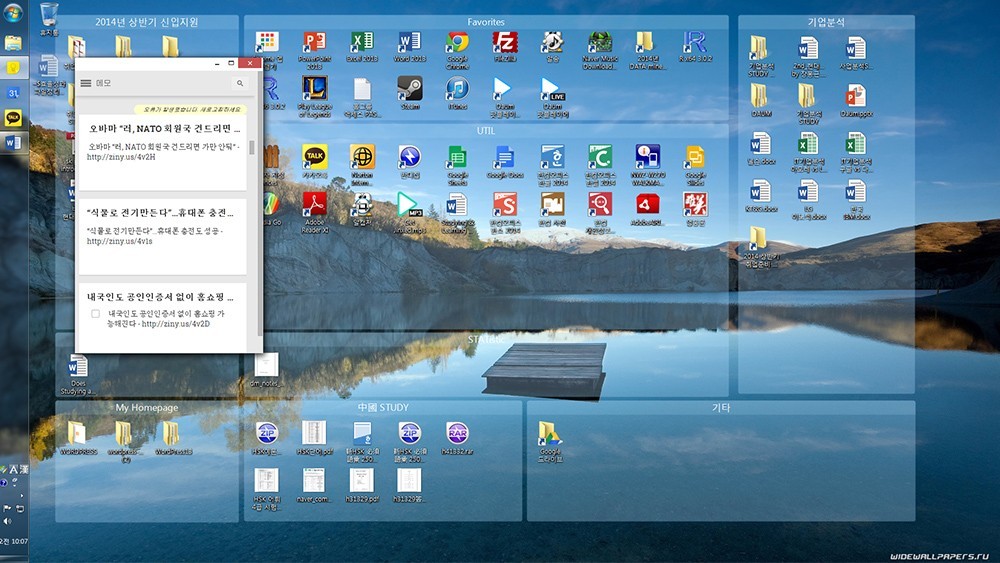Viewport: 1000px width, 563px height.
Task: Select the KakaoTalk icon in UTIL
Action: coord(314,156)
